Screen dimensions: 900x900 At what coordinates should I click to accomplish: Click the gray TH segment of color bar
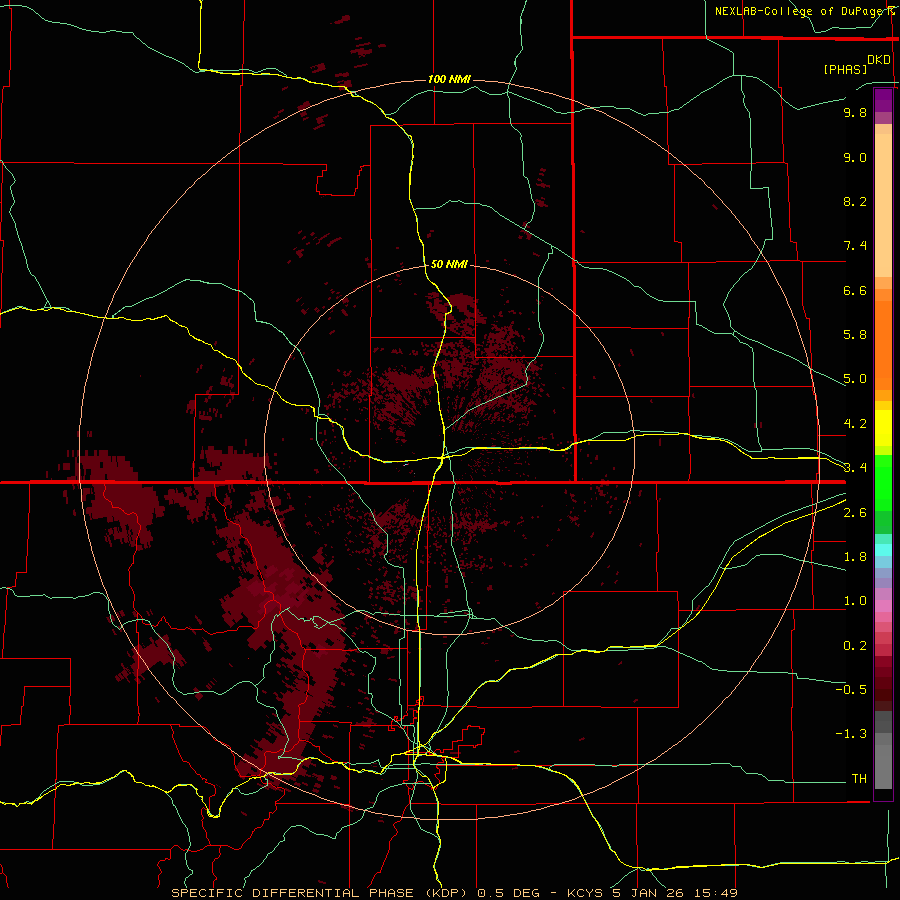[x=883, y=767]
